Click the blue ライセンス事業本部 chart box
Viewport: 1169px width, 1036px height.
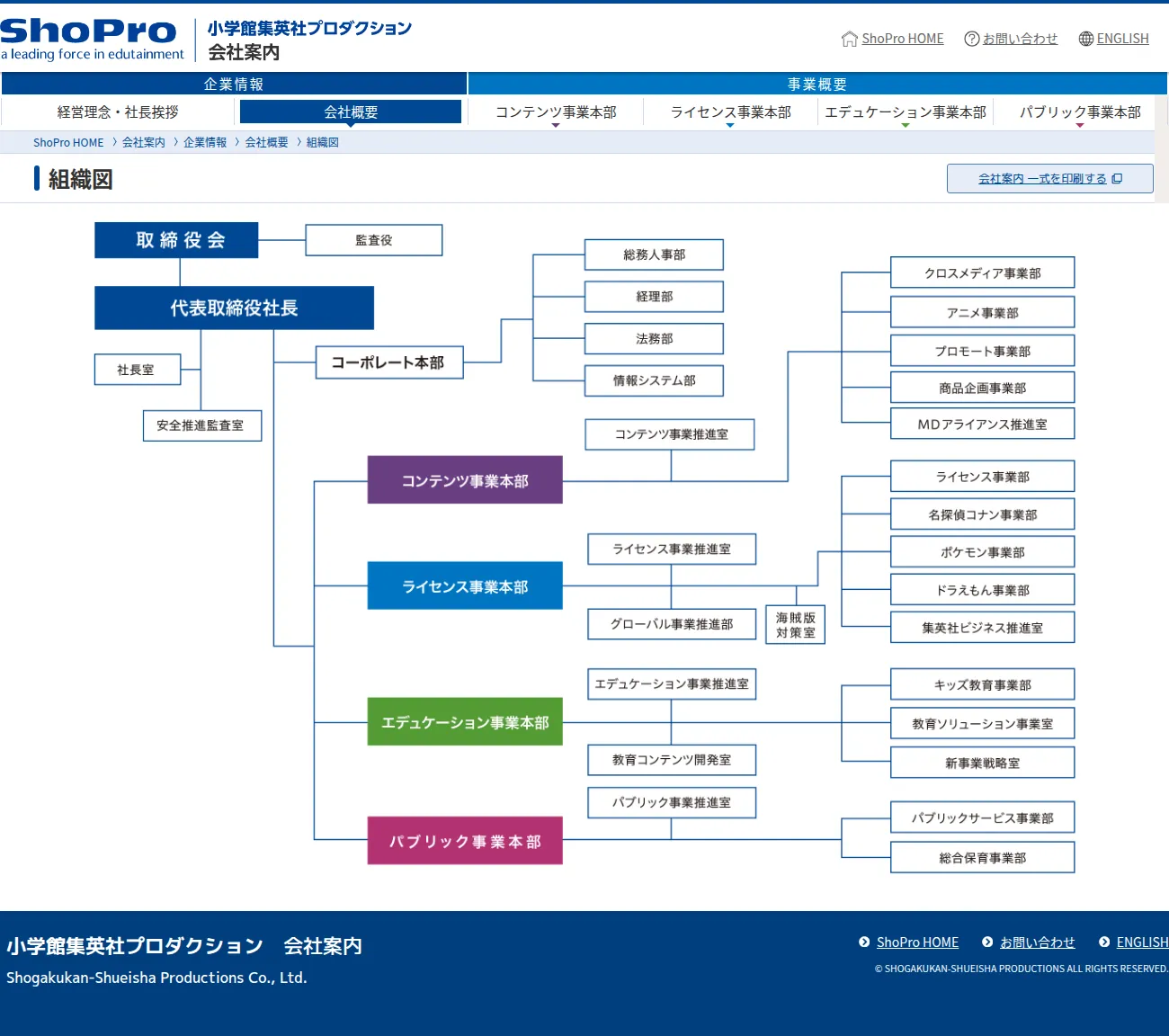point(465,586)
